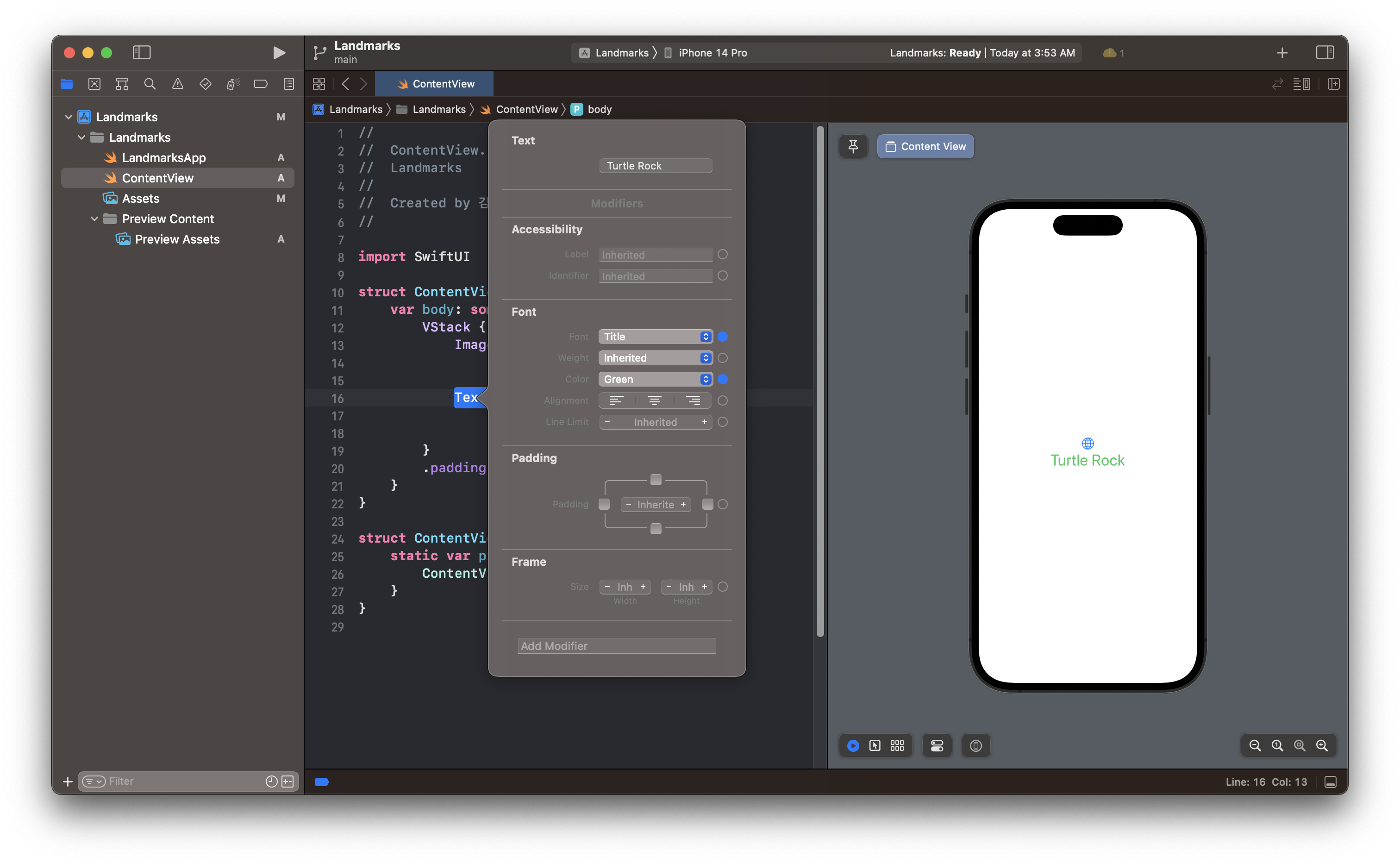This screenshot has height=863, width=1400.
Task: Select LandmarksApp file in navigator
Action: point(163,157)
